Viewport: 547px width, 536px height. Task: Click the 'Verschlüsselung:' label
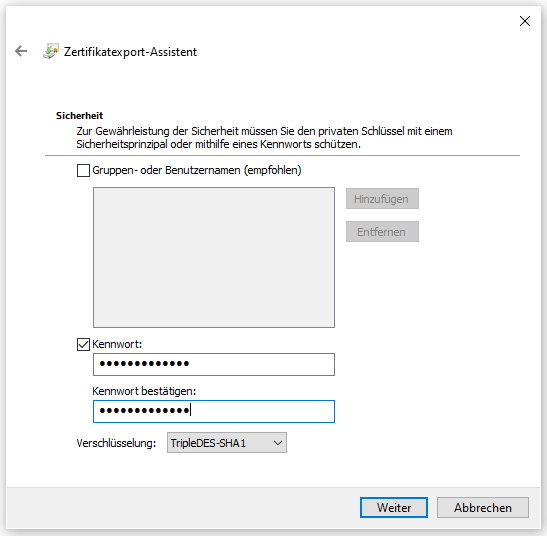pos(116,443)
